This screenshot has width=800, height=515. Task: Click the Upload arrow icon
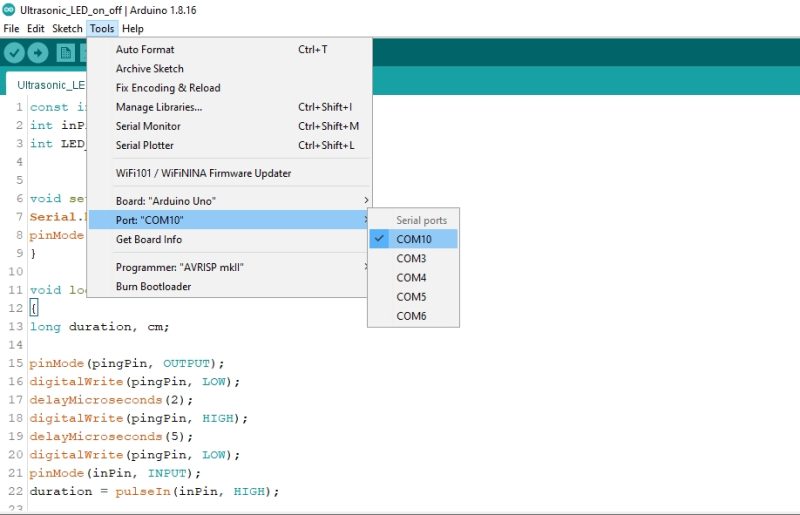tap(38, 53)
